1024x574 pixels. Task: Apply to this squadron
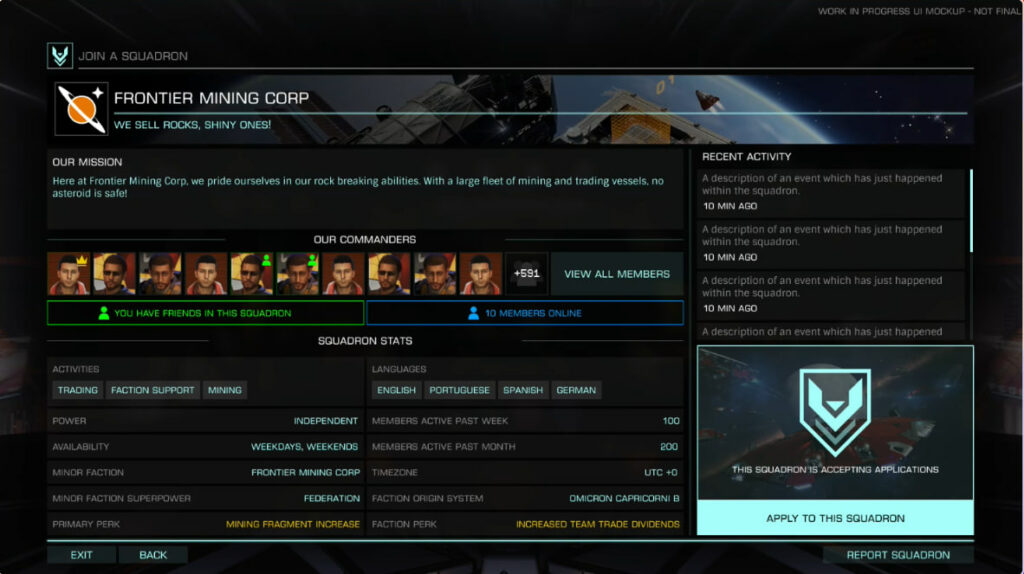click(x=835, y=518)
